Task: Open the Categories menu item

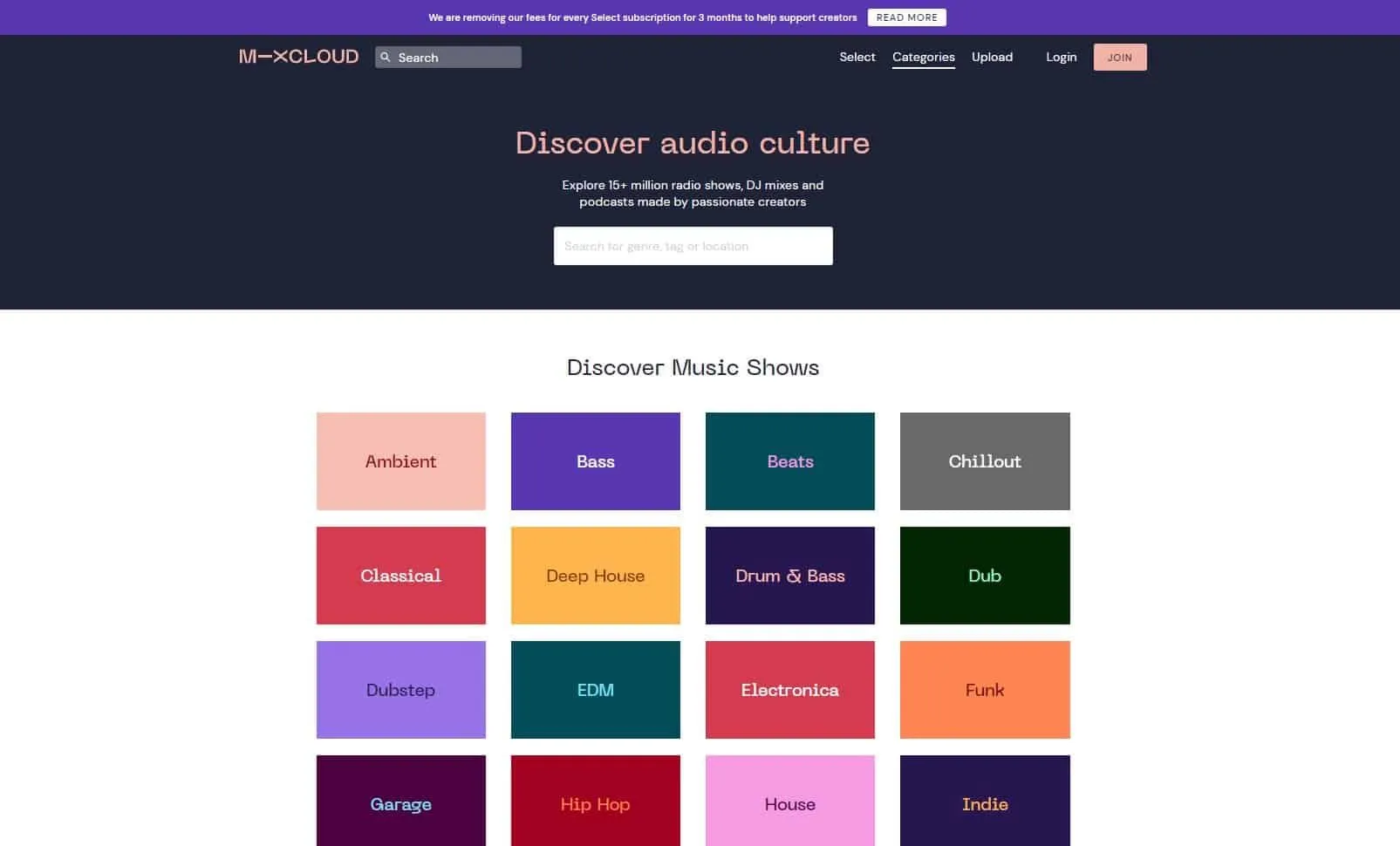Action: (923, 57)
